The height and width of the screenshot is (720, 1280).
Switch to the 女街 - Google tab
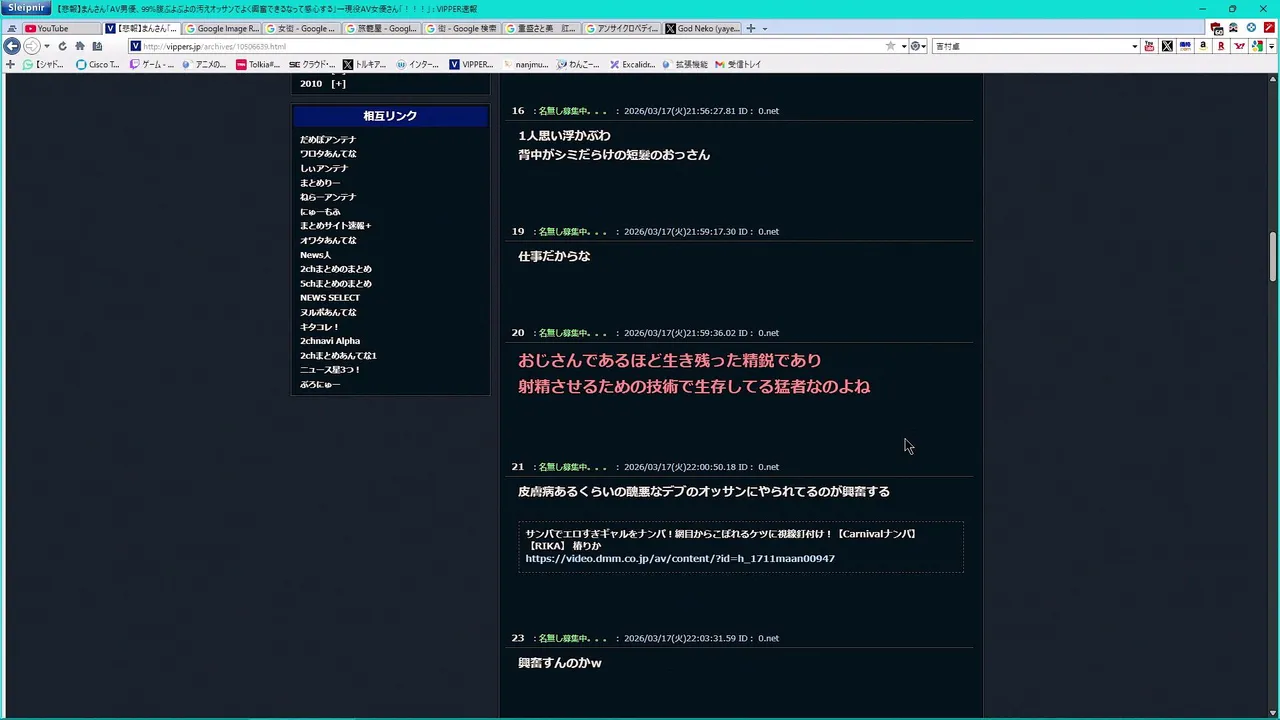pos(302,28)
